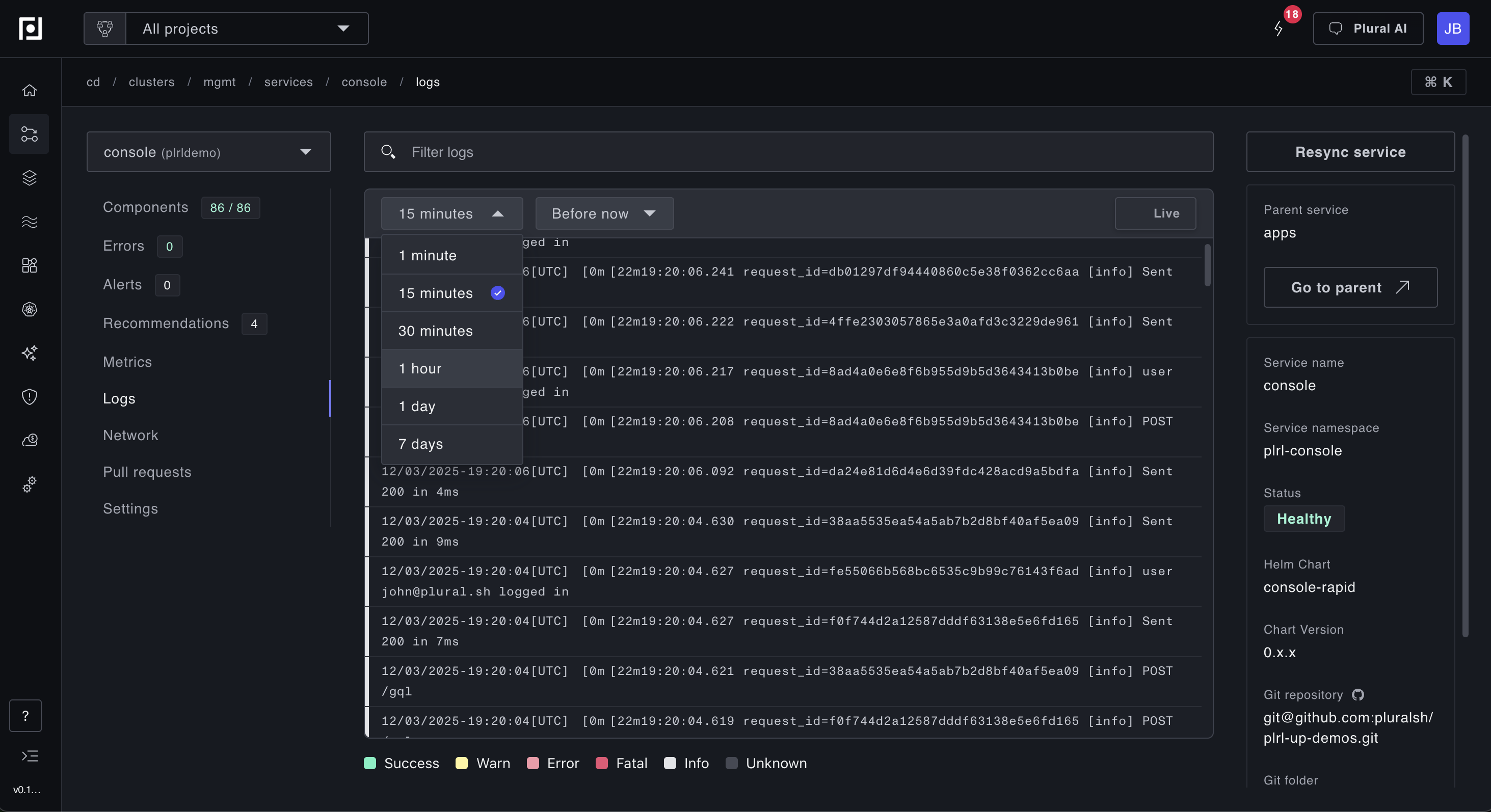
Task: Open the AI sparkle icon in sidebar
Action: point(30,353)
